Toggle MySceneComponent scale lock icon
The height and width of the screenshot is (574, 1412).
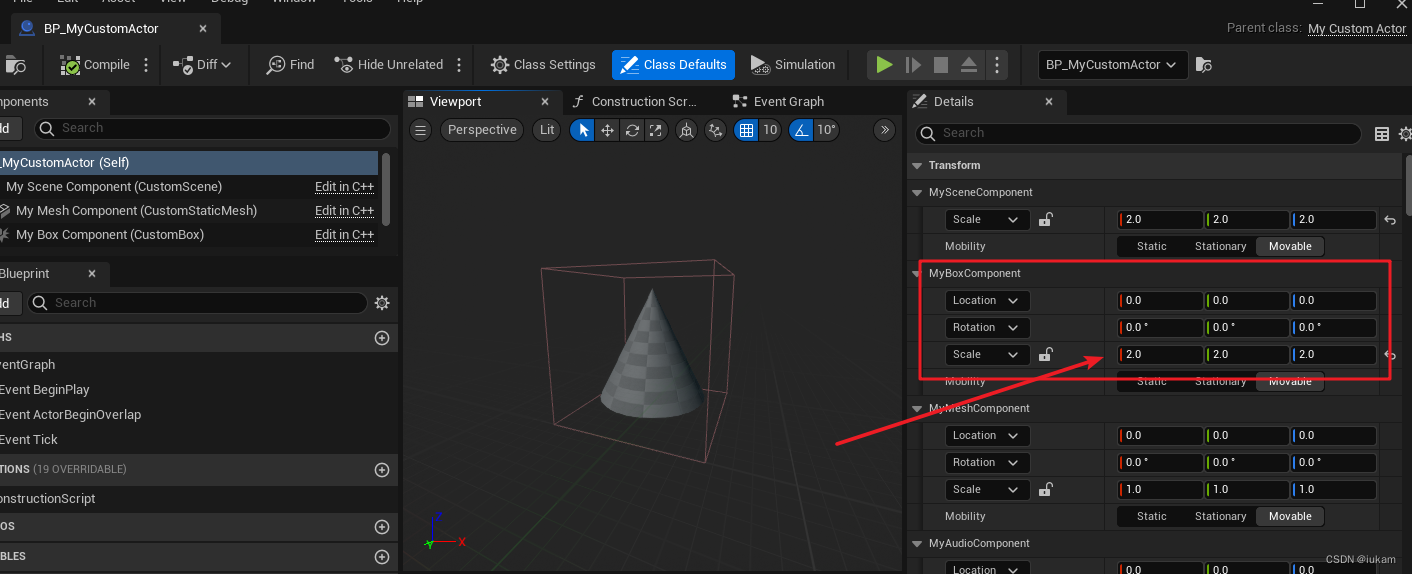pos(1045,220)
